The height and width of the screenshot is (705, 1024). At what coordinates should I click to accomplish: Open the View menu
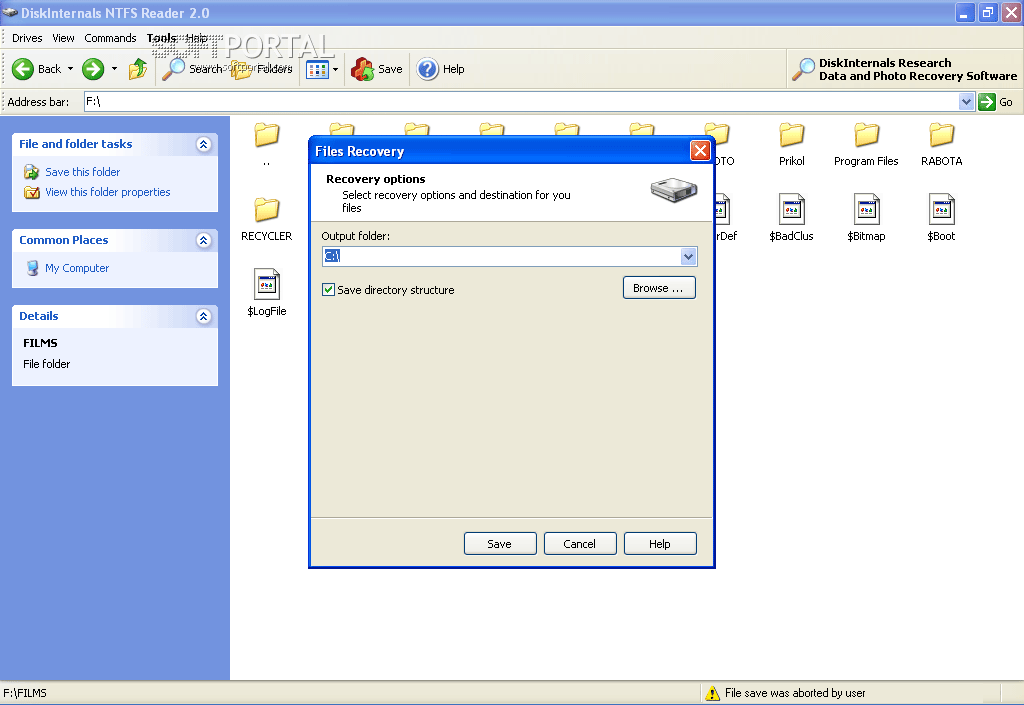63,38
